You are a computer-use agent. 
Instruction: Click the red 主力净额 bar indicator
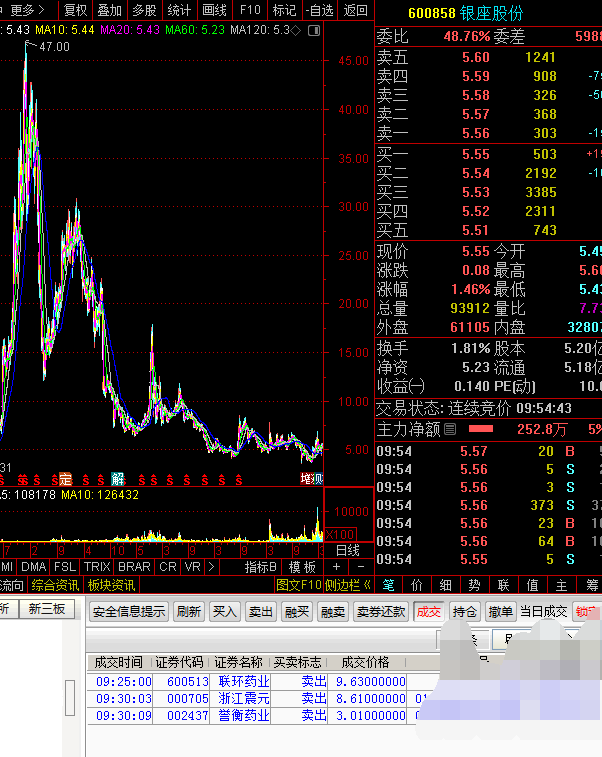481,429
